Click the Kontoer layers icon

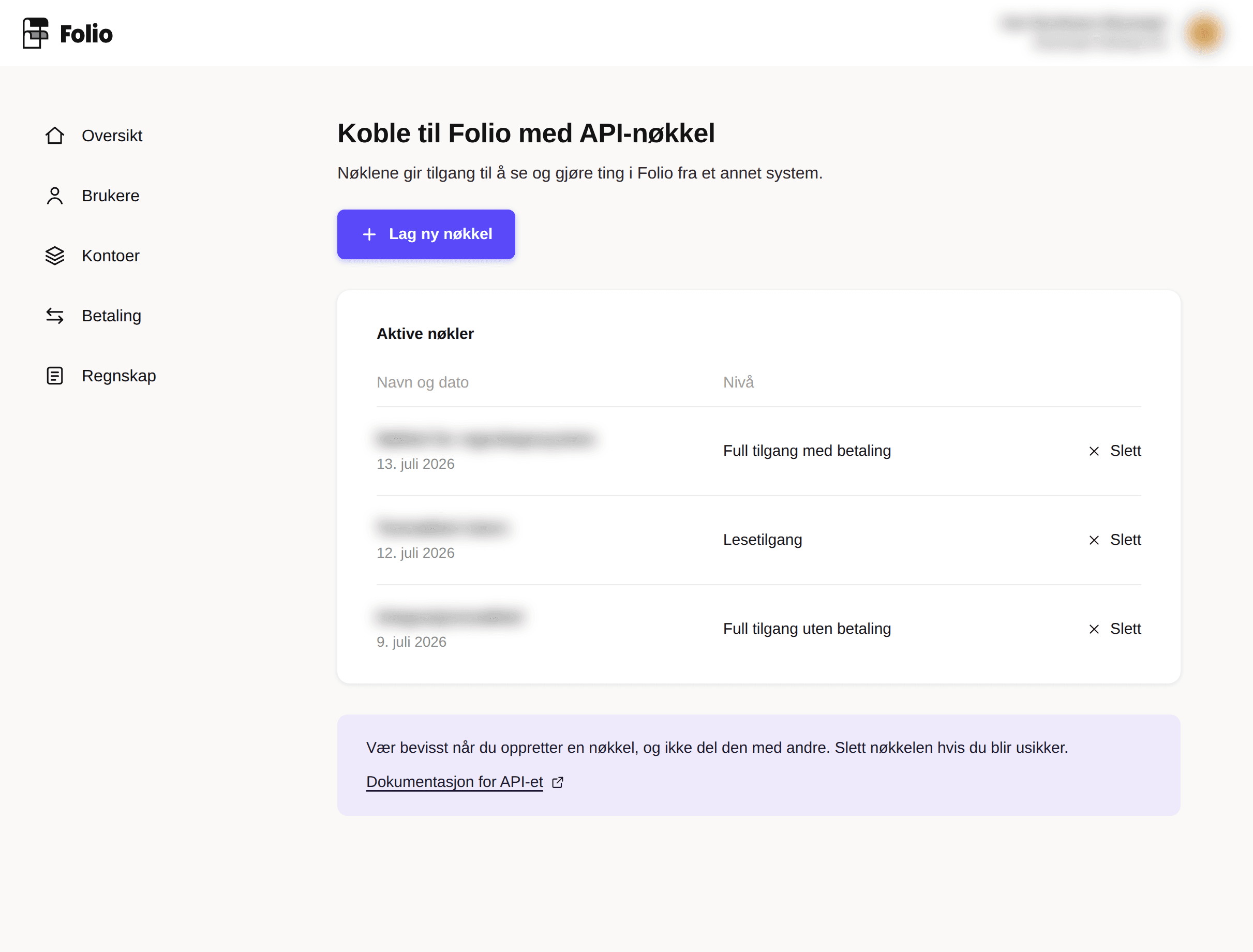tap(55, 256)
